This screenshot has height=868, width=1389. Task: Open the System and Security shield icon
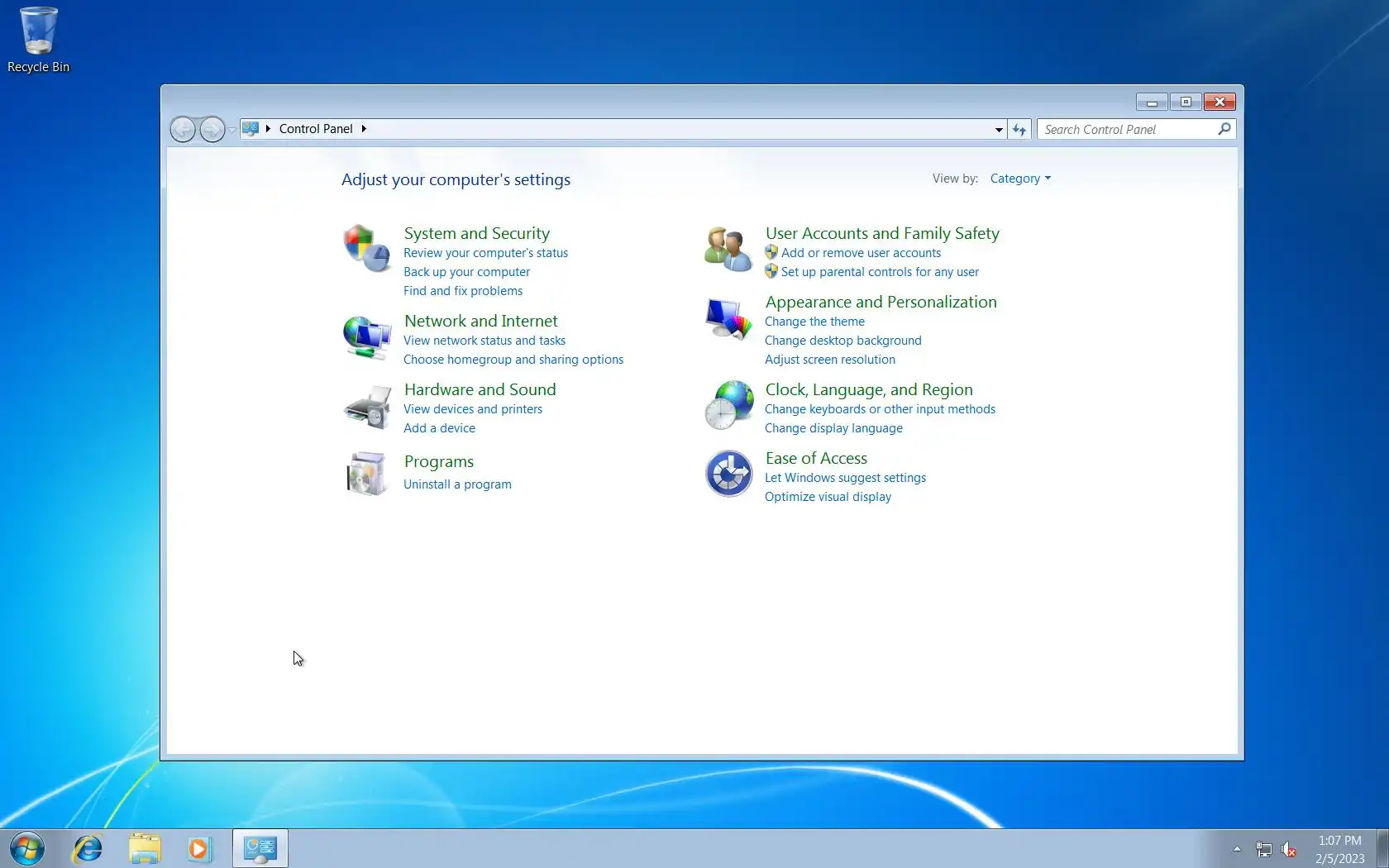[x=367, y=248]
